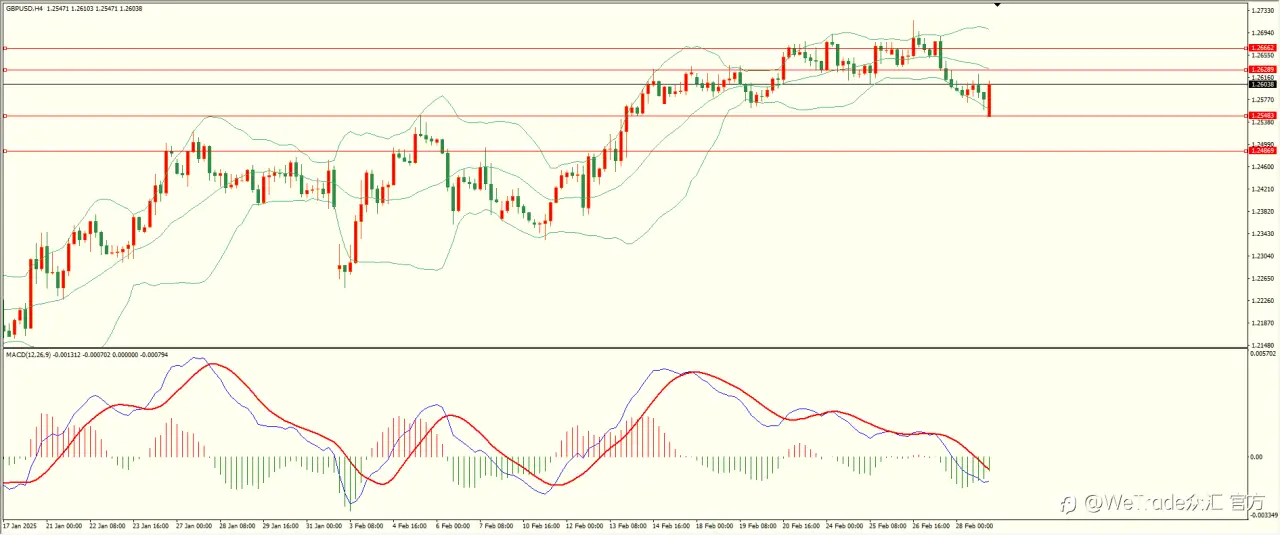Select the left anchor of the 1.24869 line

pyautogui.click(x=5, y=151)
